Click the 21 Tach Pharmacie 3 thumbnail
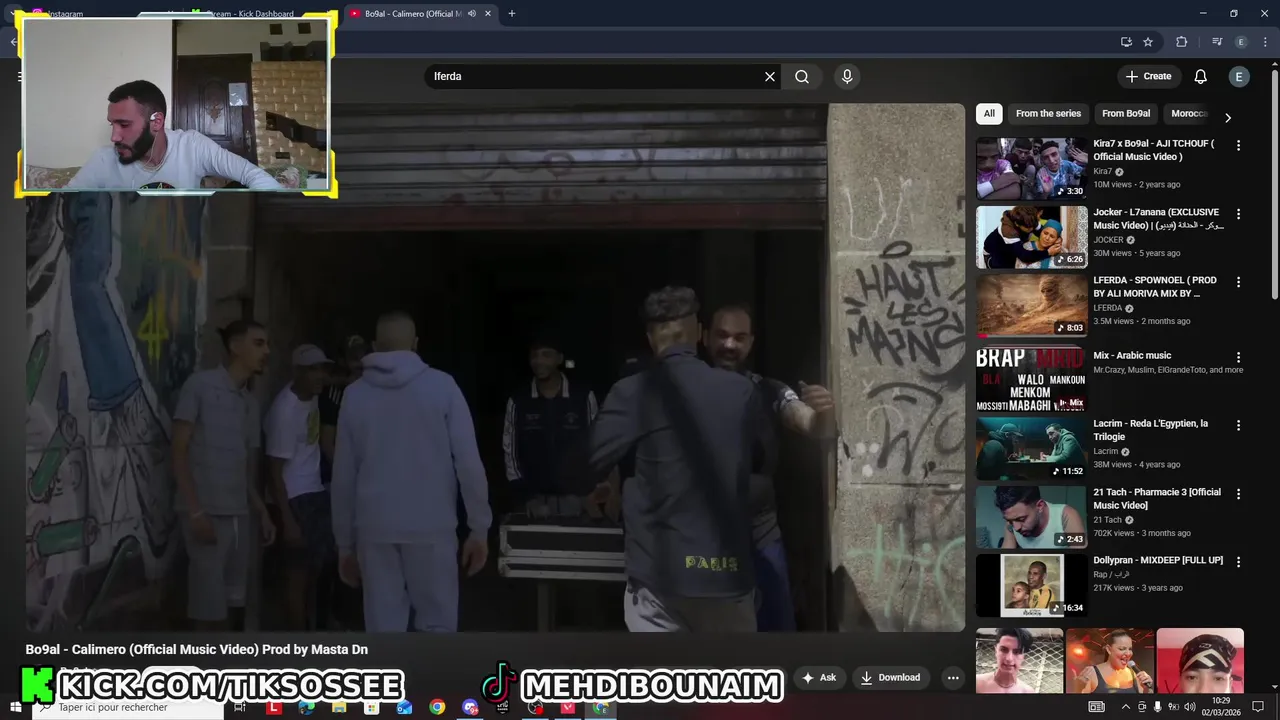This screenshot has width=1280, height=720. (x=1031, y=516)
